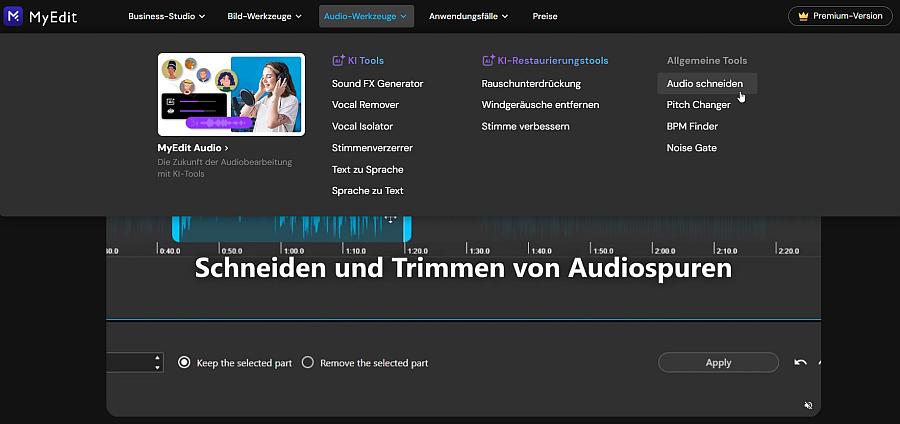Click the 0:50.0 timeline label
The width and height of the screenshot is (900, 424).
coord(232,251)
